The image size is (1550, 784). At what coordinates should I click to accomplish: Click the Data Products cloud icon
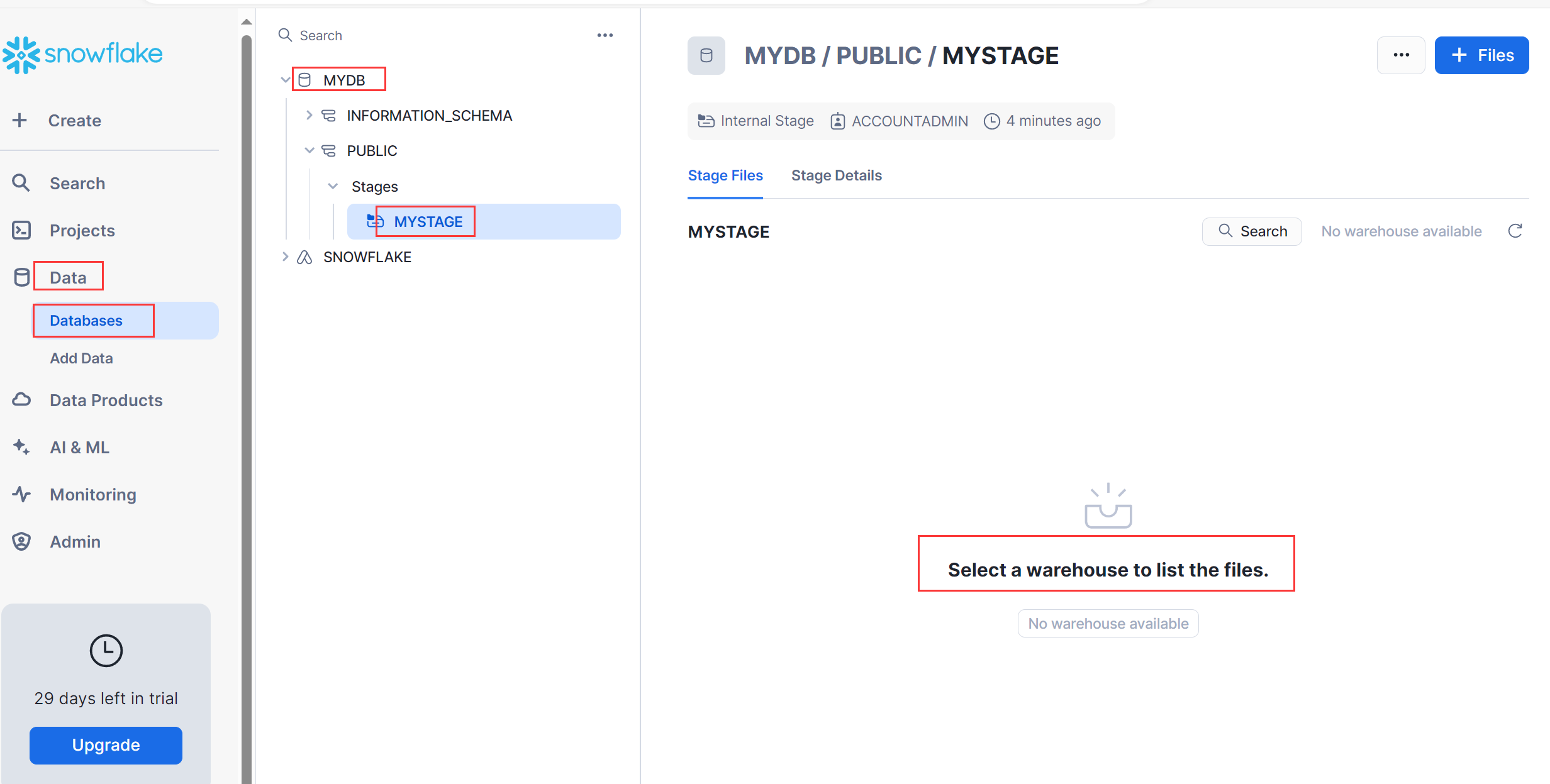(21, 400)
